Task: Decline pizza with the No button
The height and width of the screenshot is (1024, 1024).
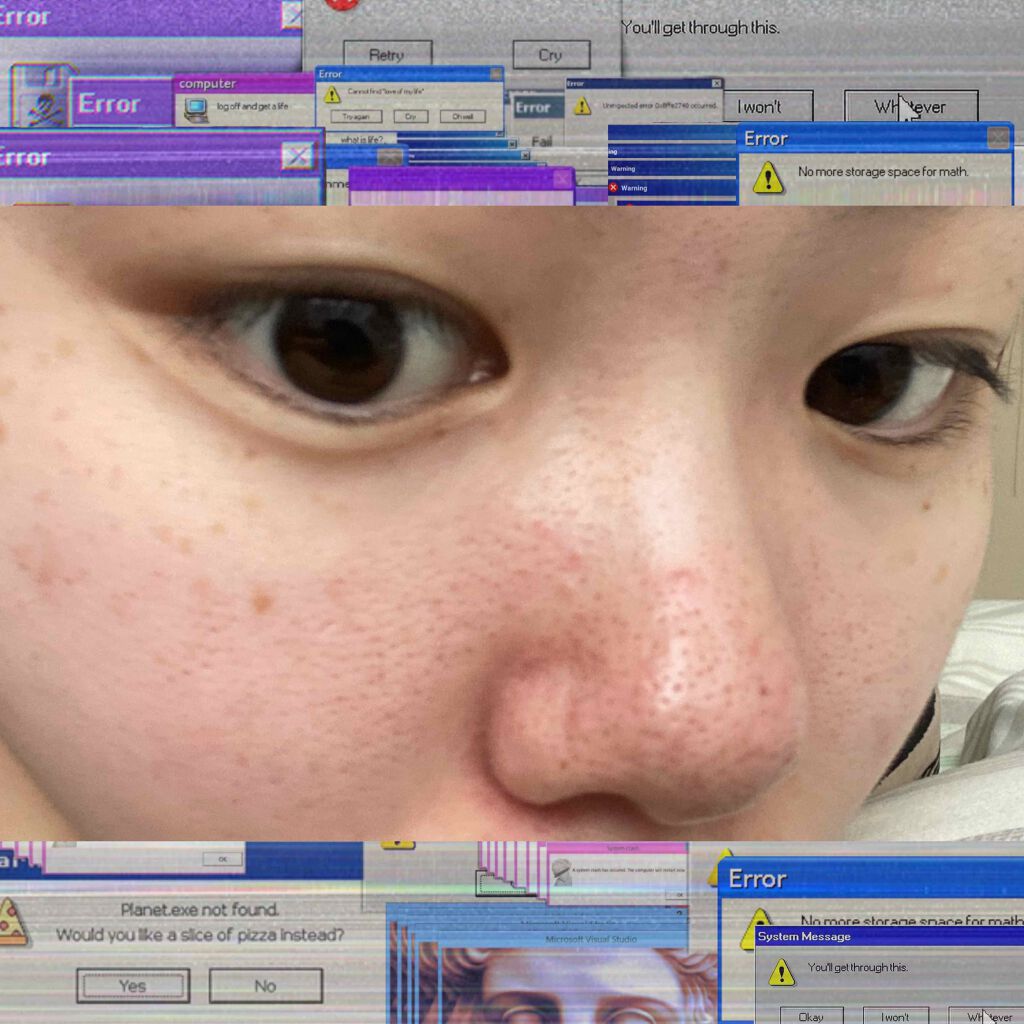Action: 265,986
